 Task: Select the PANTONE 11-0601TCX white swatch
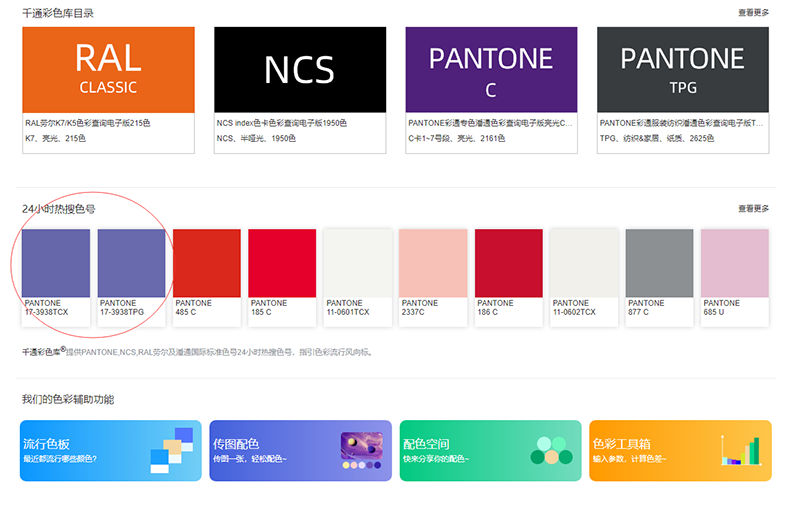[358, 263]
